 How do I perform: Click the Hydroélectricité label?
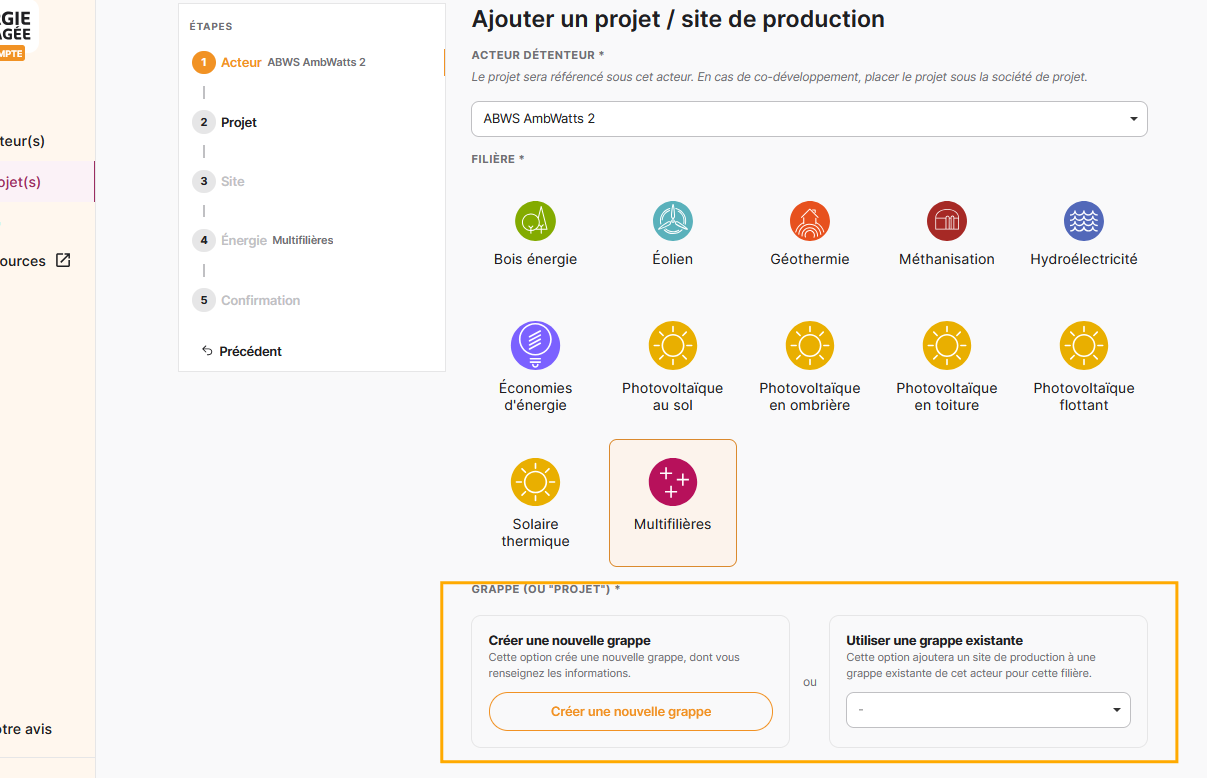1084,259
